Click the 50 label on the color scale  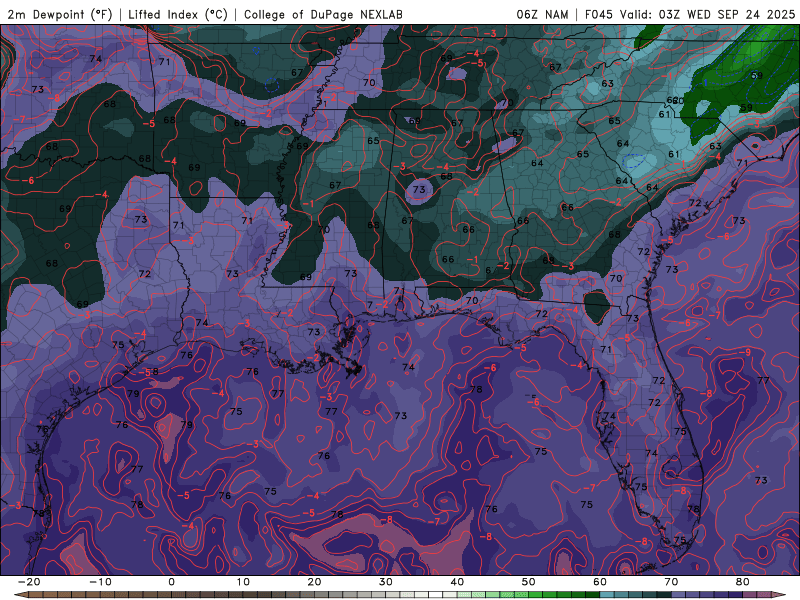pos(529,582)
